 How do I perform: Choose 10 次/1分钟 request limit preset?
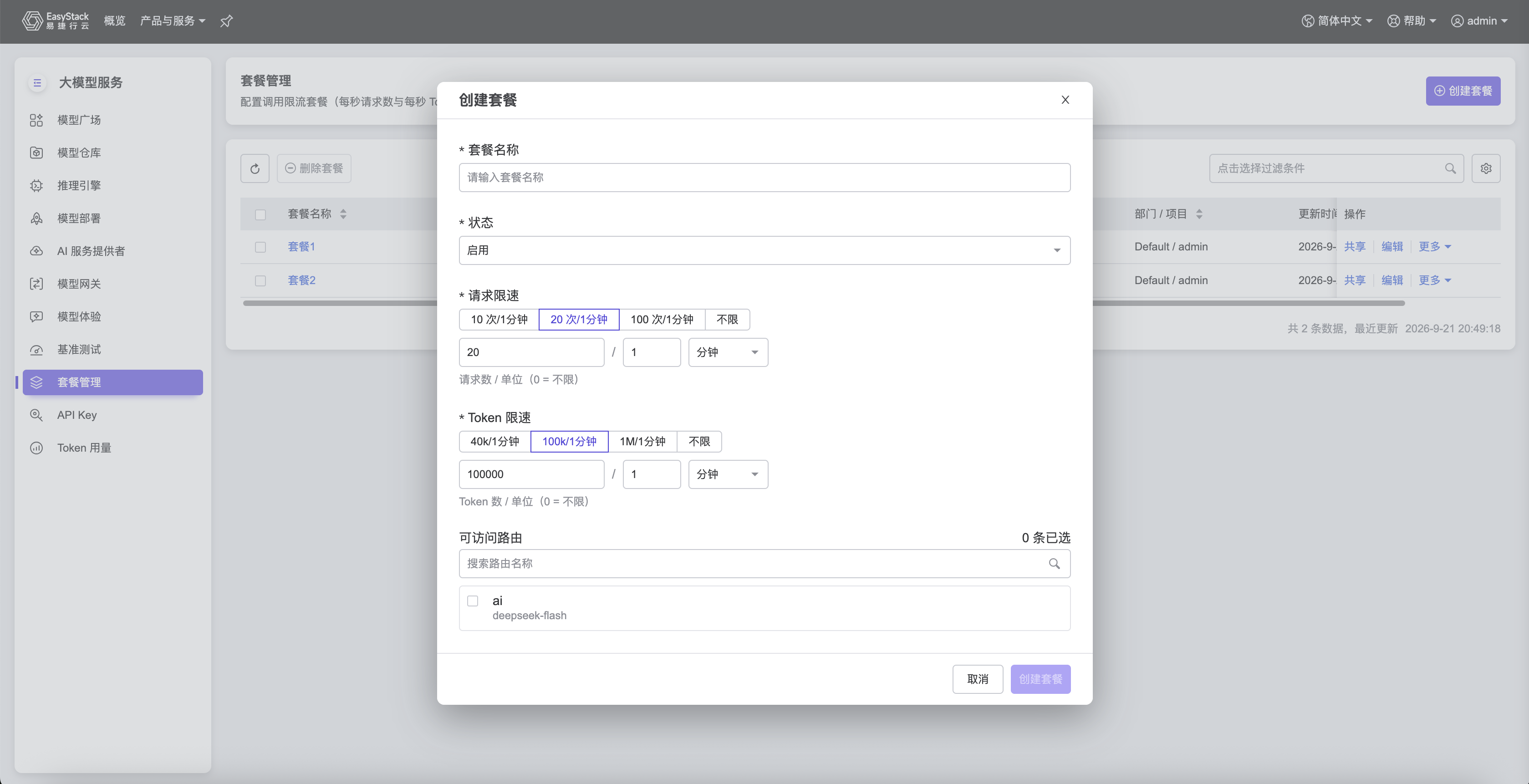(499, 319)
